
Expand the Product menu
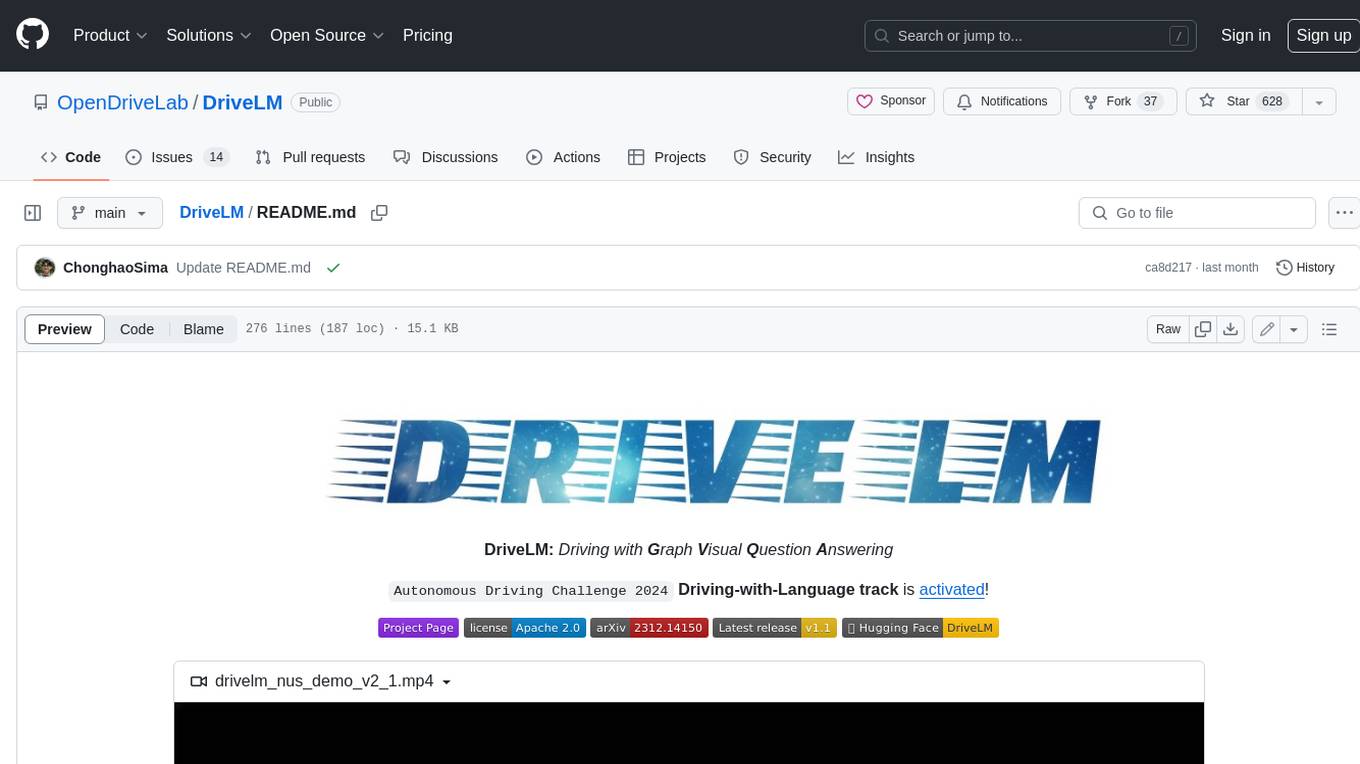pos(110,35)
